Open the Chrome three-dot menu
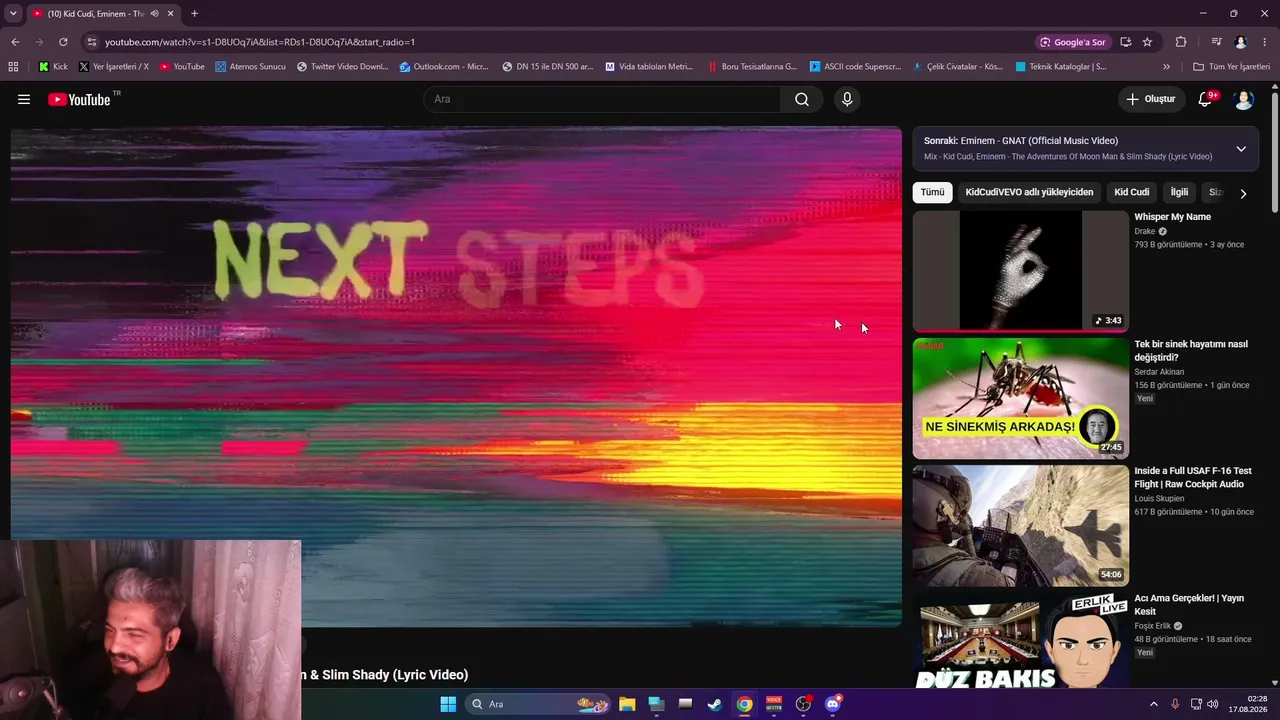 (1265, 42)
